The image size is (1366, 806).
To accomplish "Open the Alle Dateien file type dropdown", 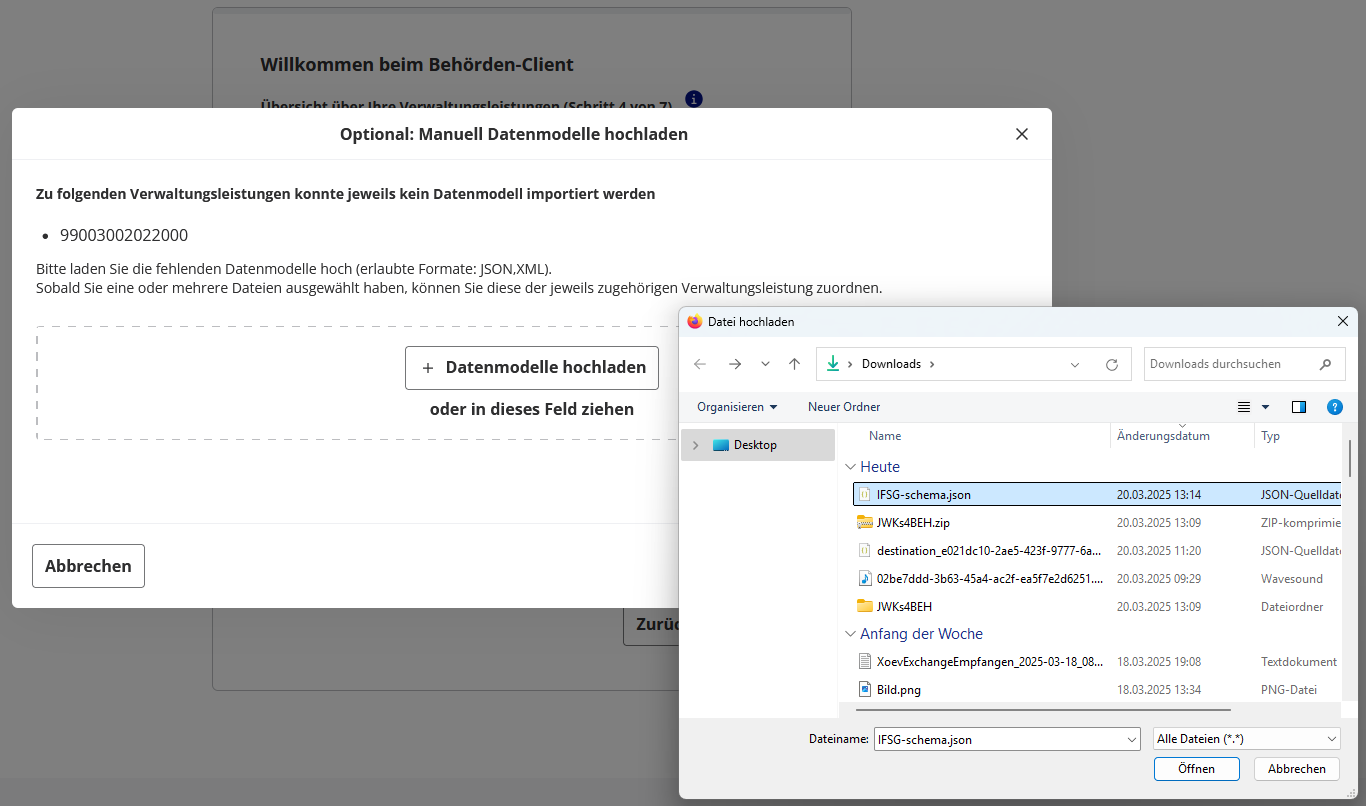I will [x=1246, y=739].
